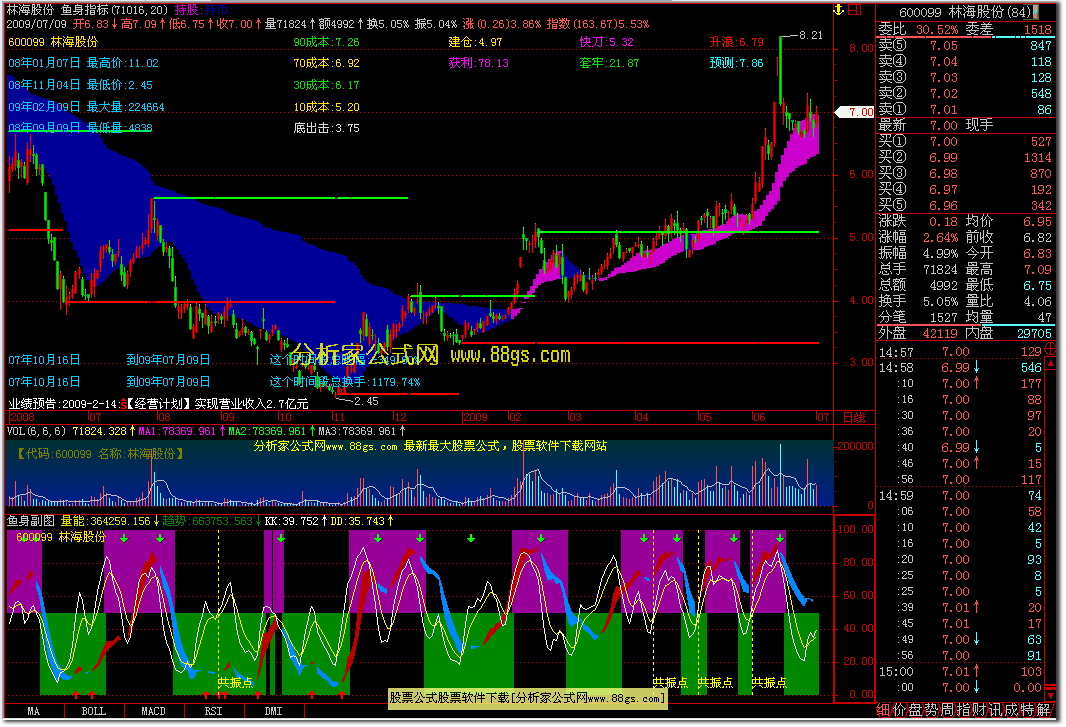Select the 卖② 7.02 ask row
Image resolution: width=1066 pixels, height=727 pixels.
click(965, 93)
